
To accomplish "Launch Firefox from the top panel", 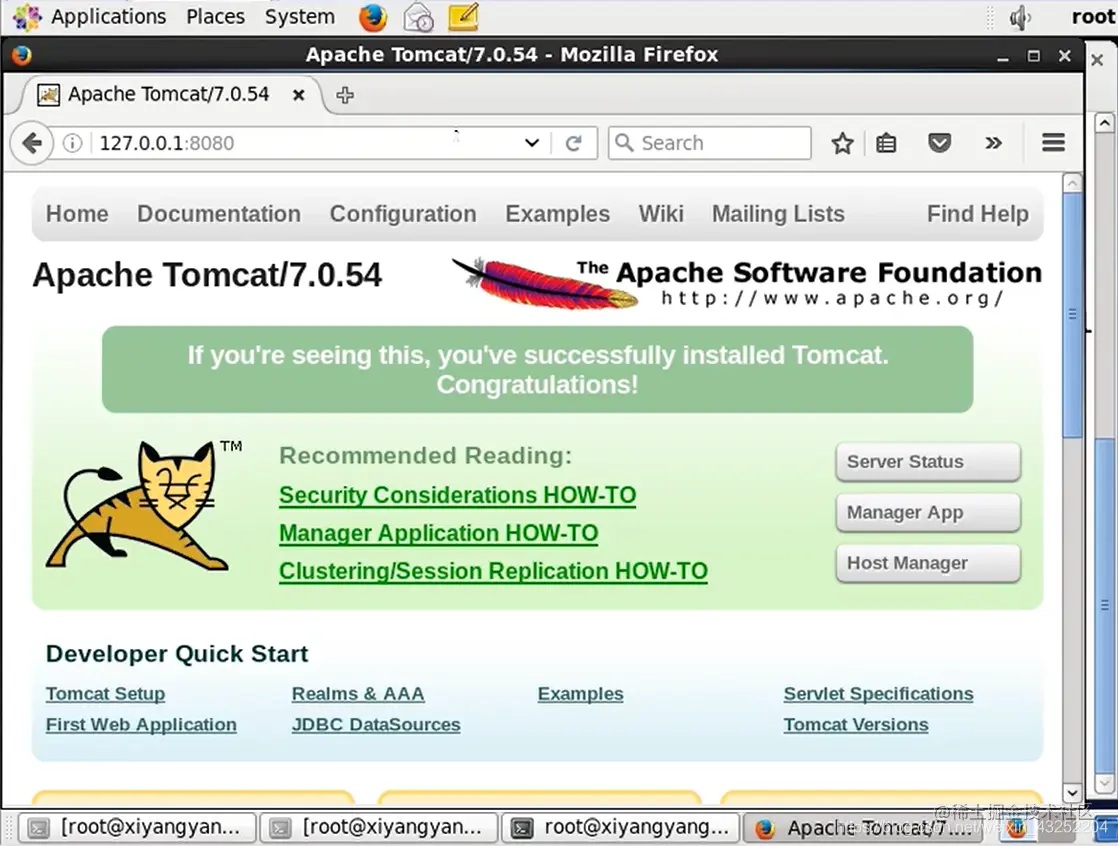I will coord(373,17).
